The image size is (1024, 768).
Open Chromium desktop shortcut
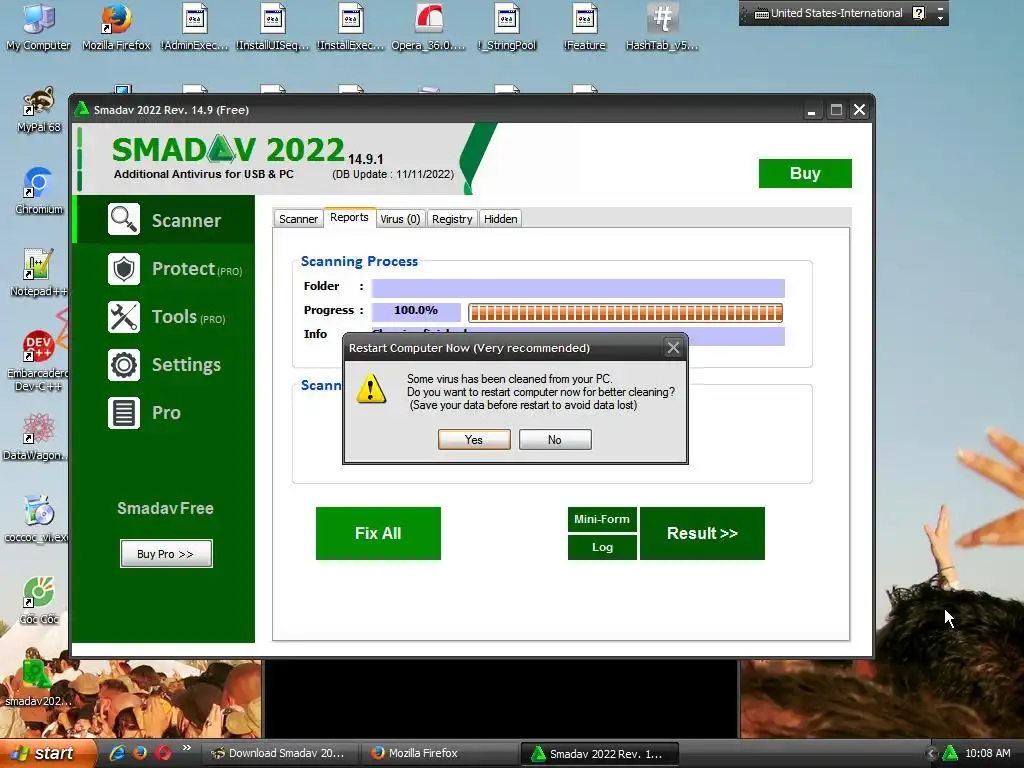(x=39, y=191)
